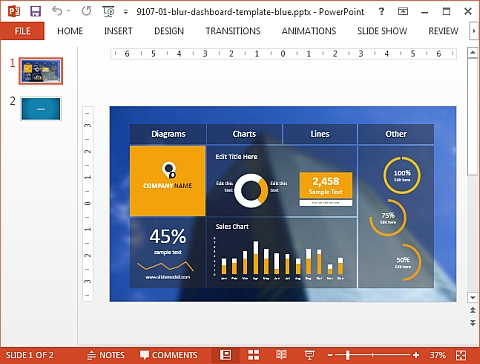Click the 37% zoom level
Image resolution: width=480 pixels, height=364 pixels.
point(438,355)
